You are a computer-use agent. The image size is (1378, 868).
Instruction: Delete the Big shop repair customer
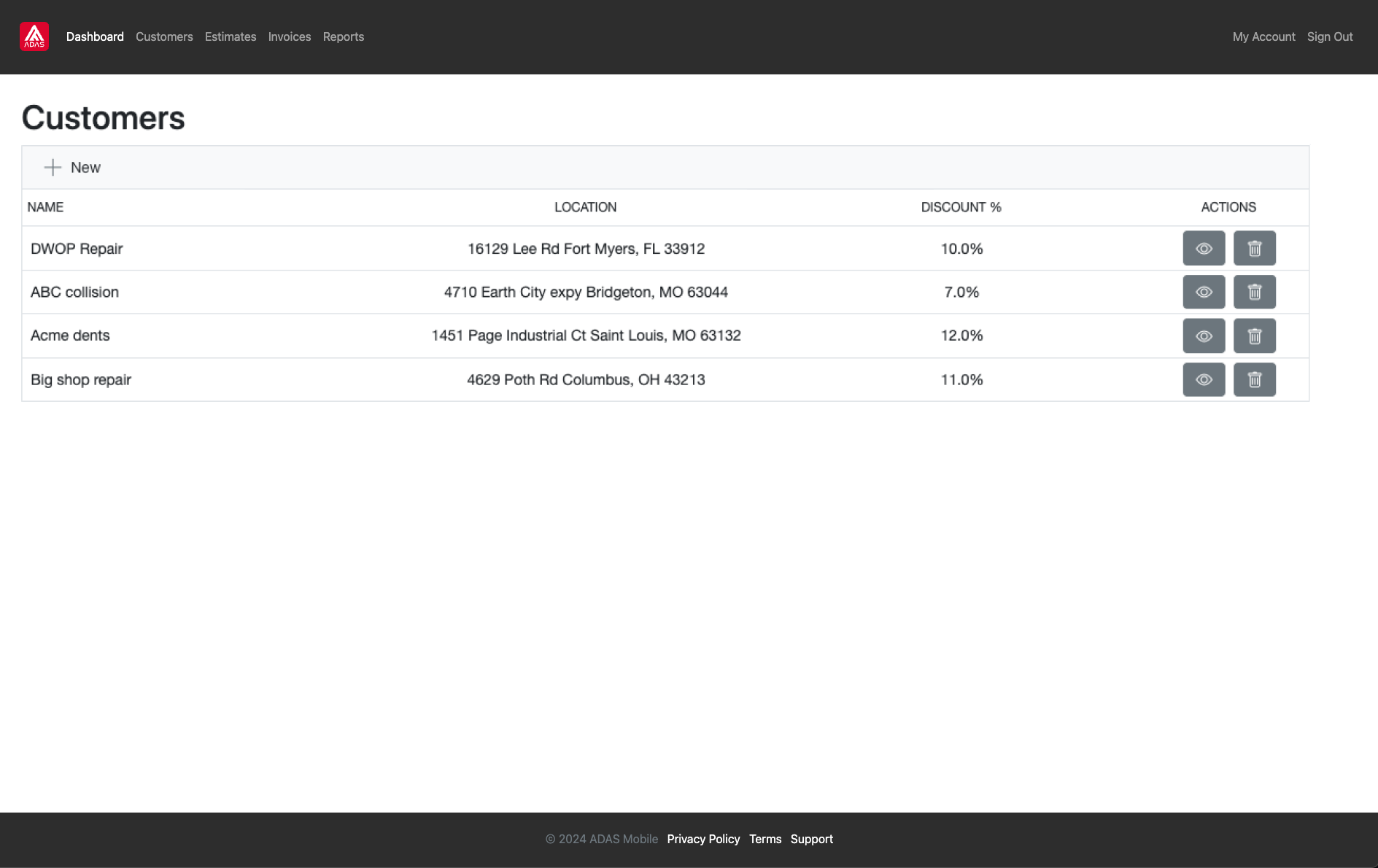pyautogui.click(x=1254, y=380)
